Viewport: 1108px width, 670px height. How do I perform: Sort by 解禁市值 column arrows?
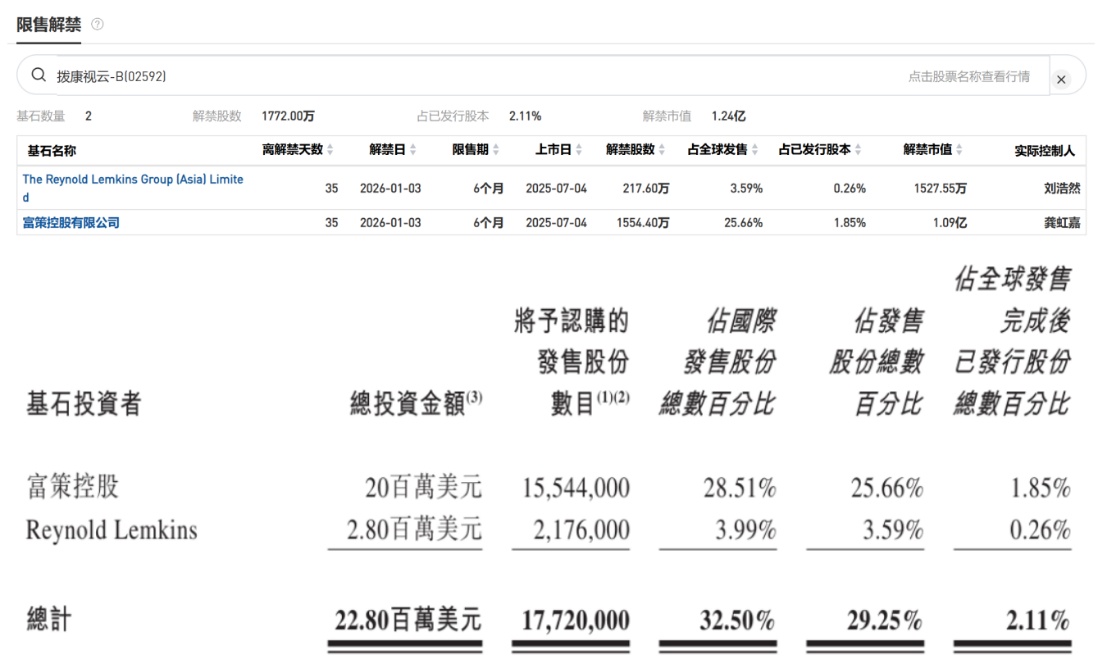[959, 150]
